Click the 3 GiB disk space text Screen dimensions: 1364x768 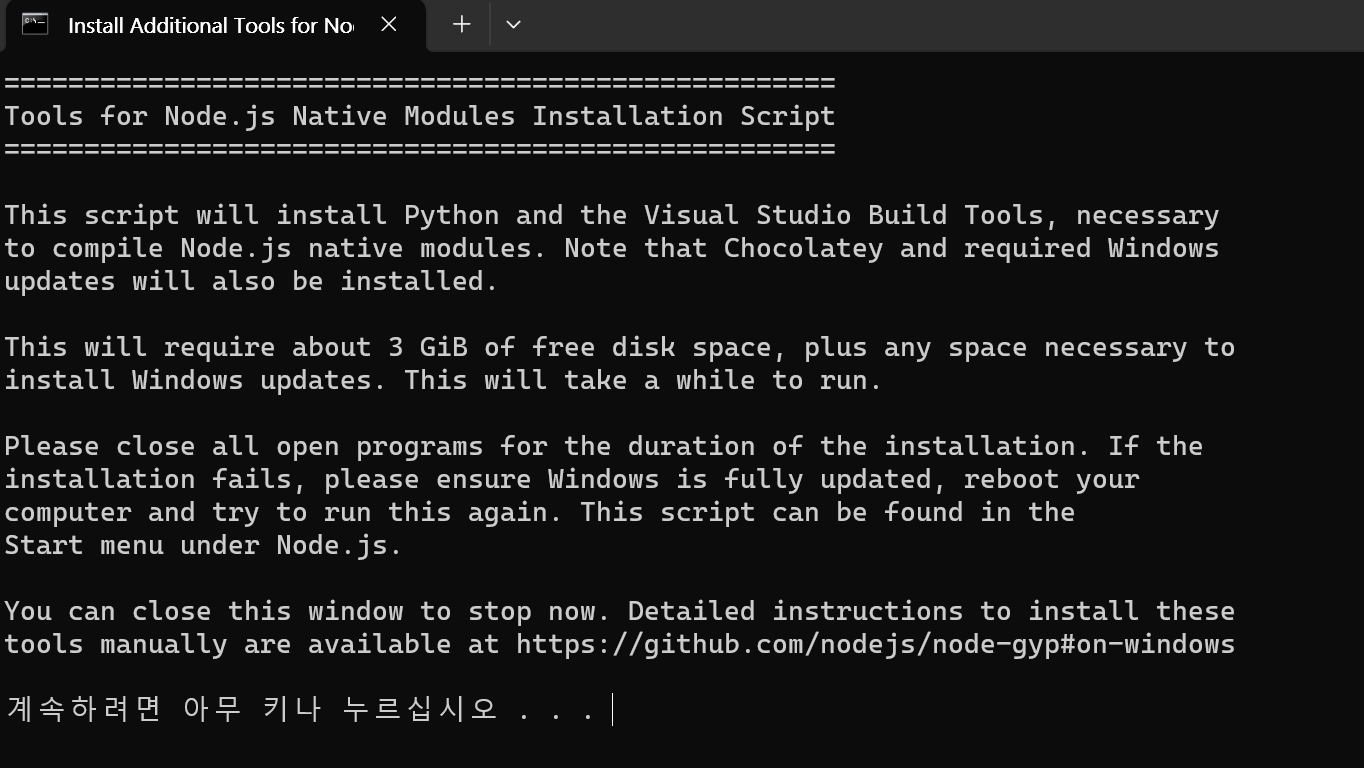pyautogui.click(x=428, y=347)
